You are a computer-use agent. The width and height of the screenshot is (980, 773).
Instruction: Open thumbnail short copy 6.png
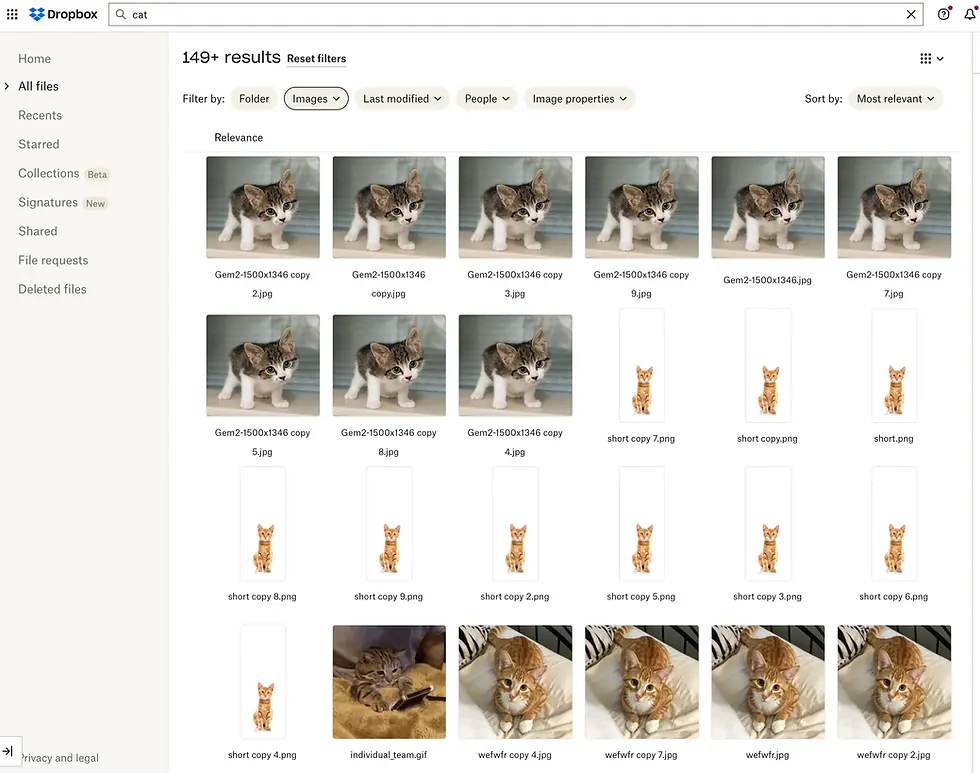pos(894,523)
